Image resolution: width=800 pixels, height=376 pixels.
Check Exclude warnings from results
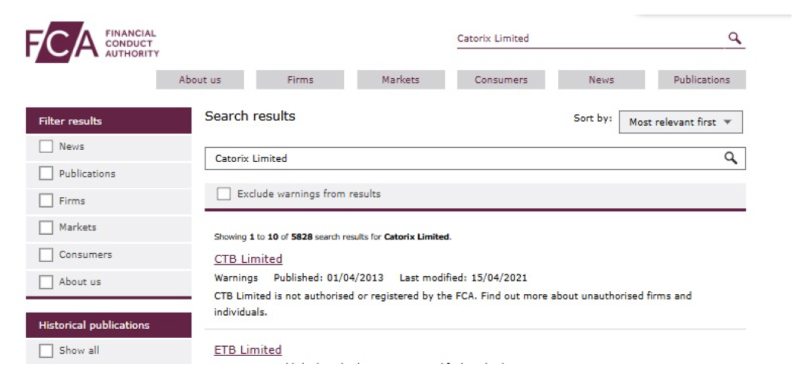pos(223,194)
